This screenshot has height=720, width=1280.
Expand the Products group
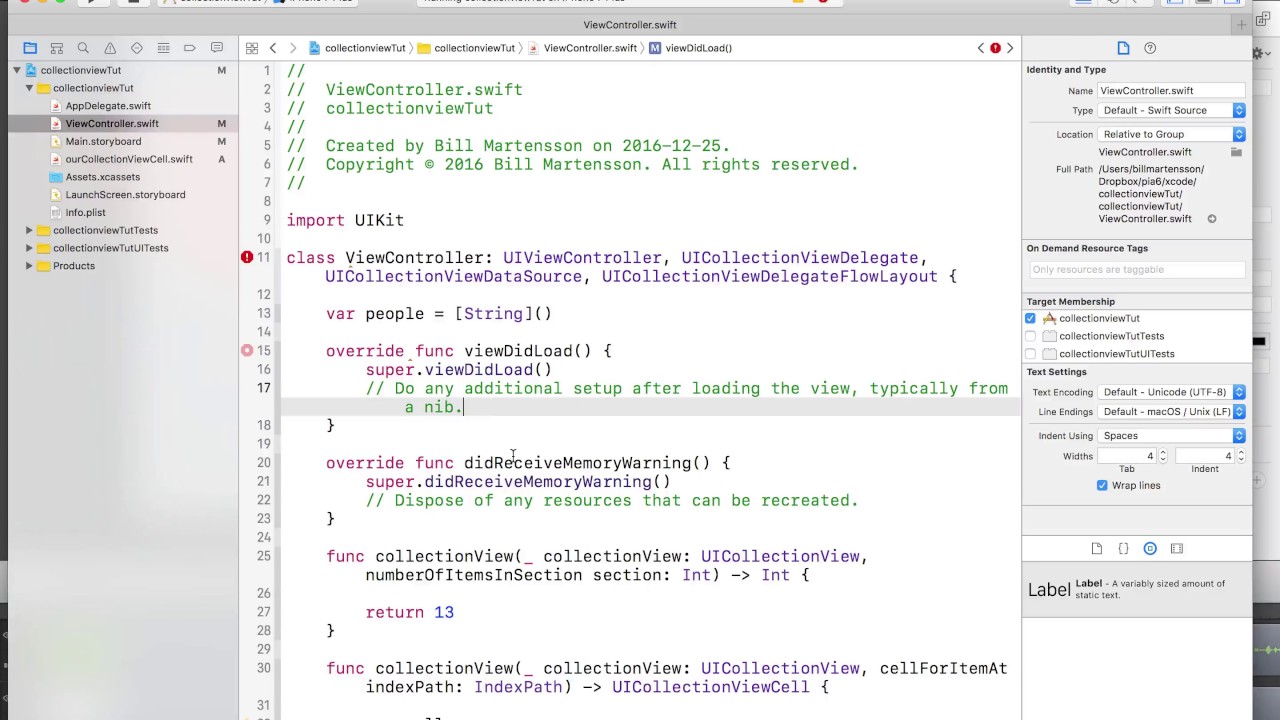(x=29, y=266)
